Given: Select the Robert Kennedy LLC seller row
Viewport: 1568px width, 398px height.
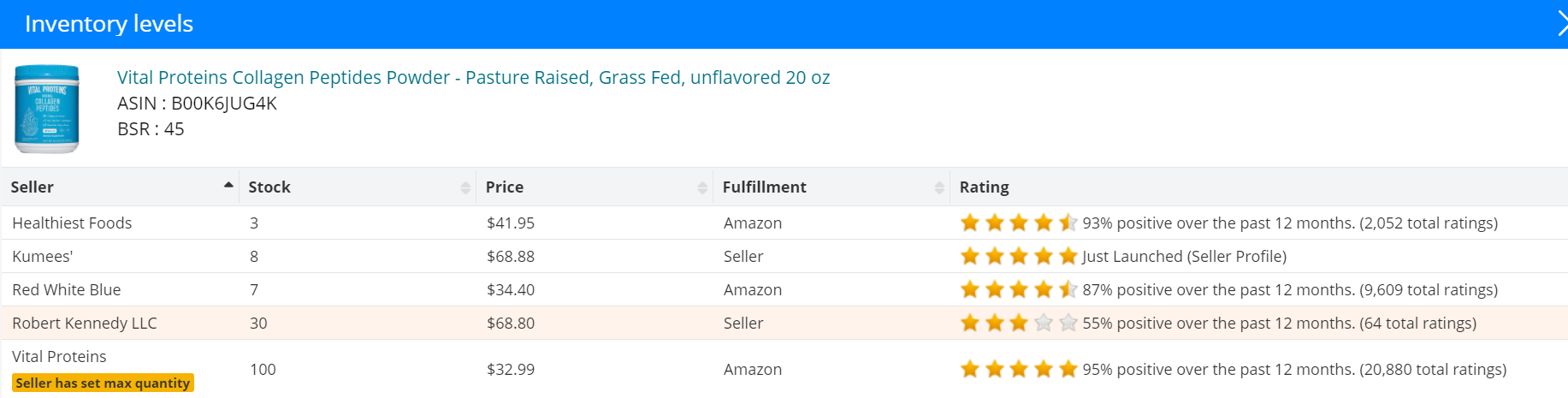Looking at the screenshot, I should click(784, 323).
